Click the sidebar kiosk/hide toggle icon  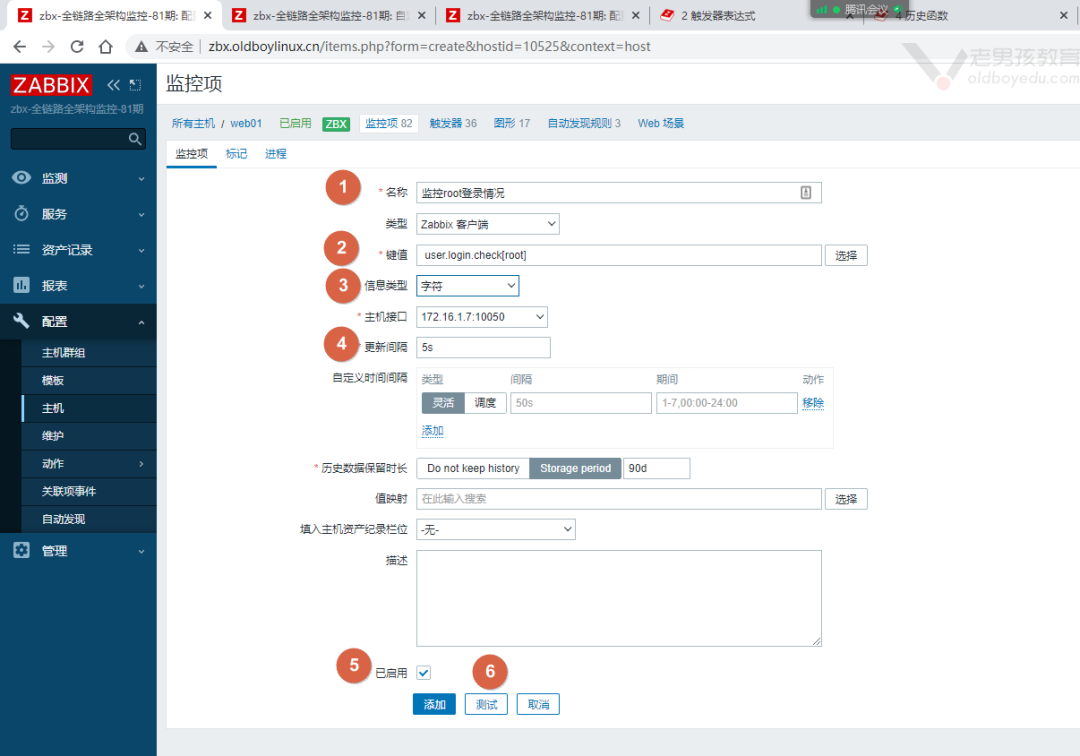[x=136, y=85]
